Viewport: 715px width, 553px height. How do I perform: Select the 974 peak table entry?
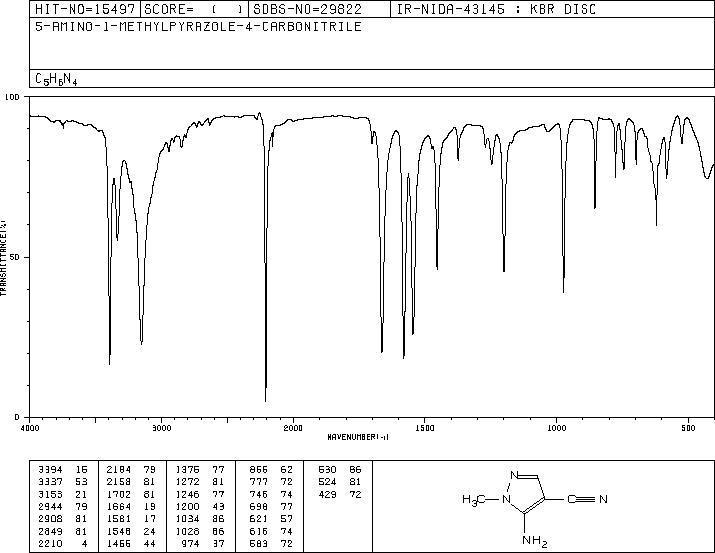point(268,544)
